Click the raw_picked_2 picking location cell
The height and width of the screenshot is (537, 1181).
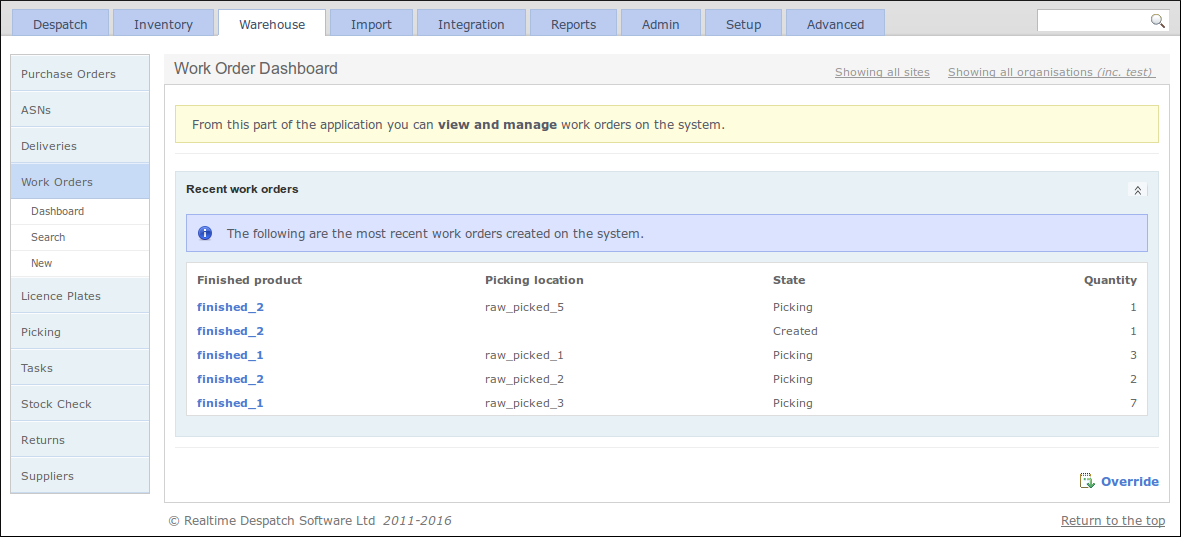coord(524,380)
